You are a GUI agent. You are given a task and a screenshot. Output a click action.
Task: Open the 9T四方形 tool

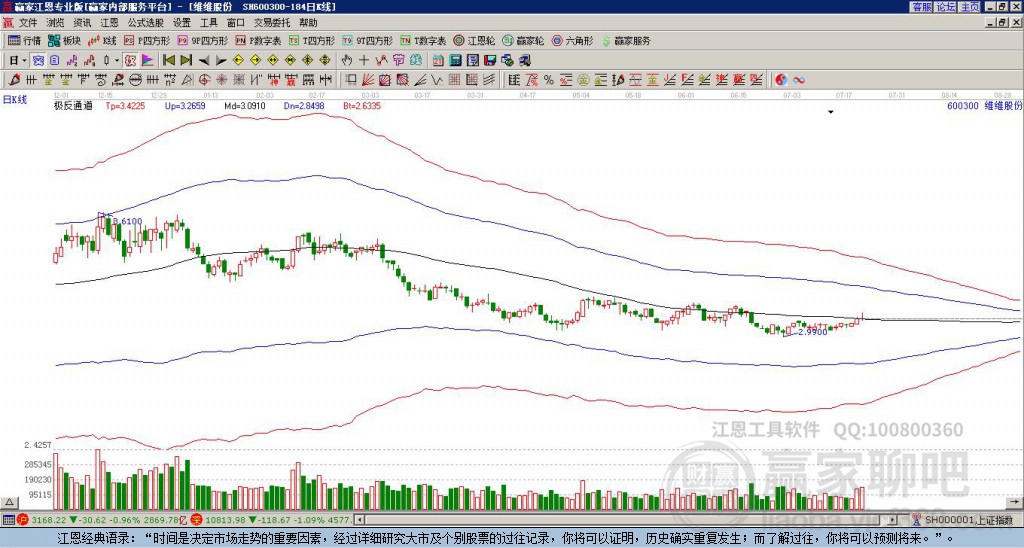pos(368,41)
